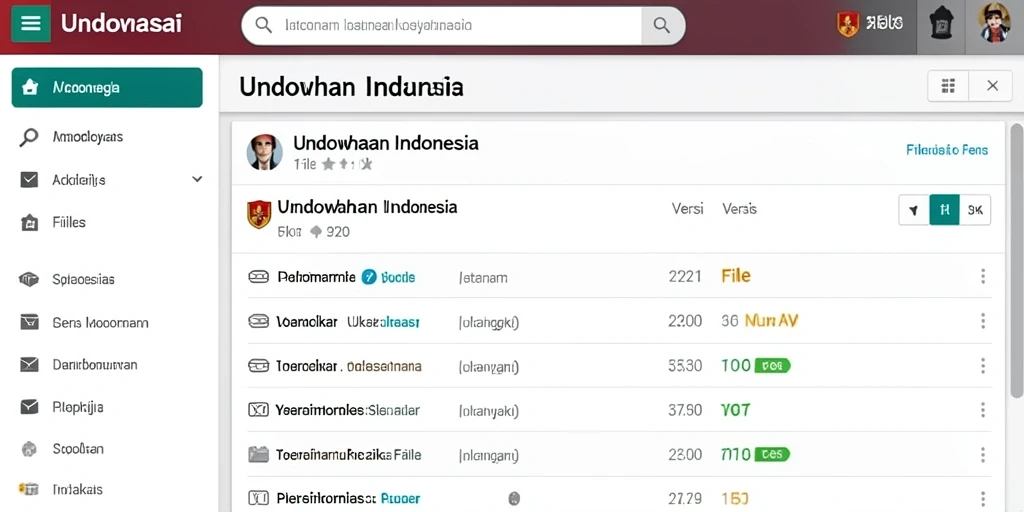This screenshot has width=1024, height=512.
Task: Click the vertical scrollbar on the right
Action: click(x=1016, y=260)
